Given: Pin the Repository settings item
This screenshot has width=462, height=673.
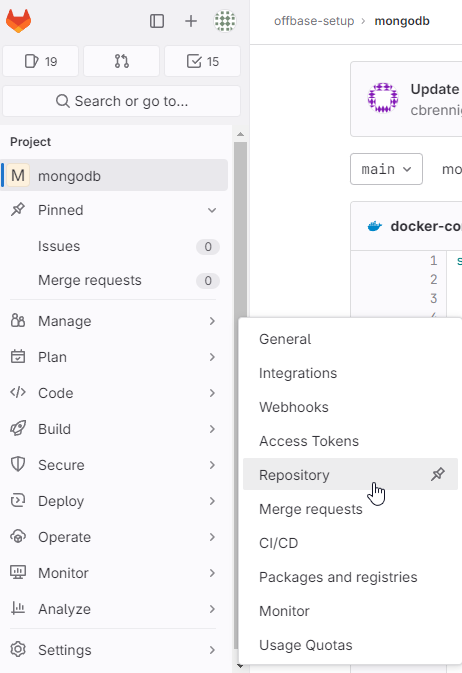Looking at the screenshot, I should tap(438, 474).
